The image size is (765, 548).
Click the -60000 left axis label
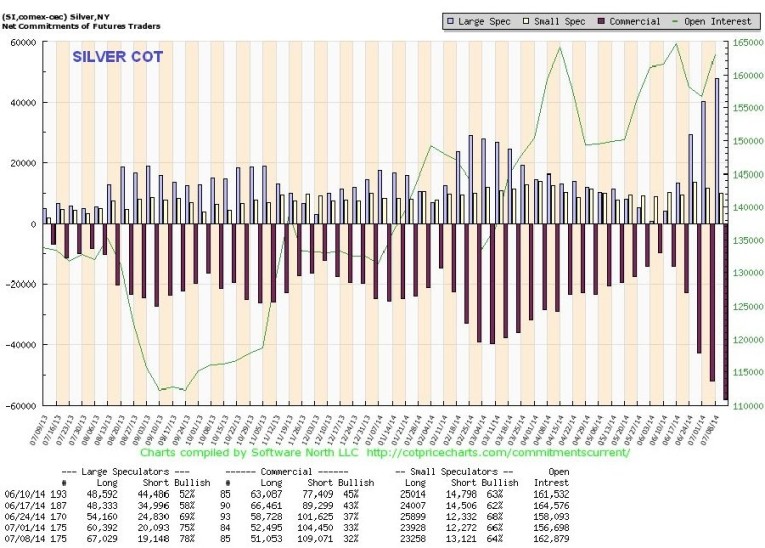click(19, 406)
